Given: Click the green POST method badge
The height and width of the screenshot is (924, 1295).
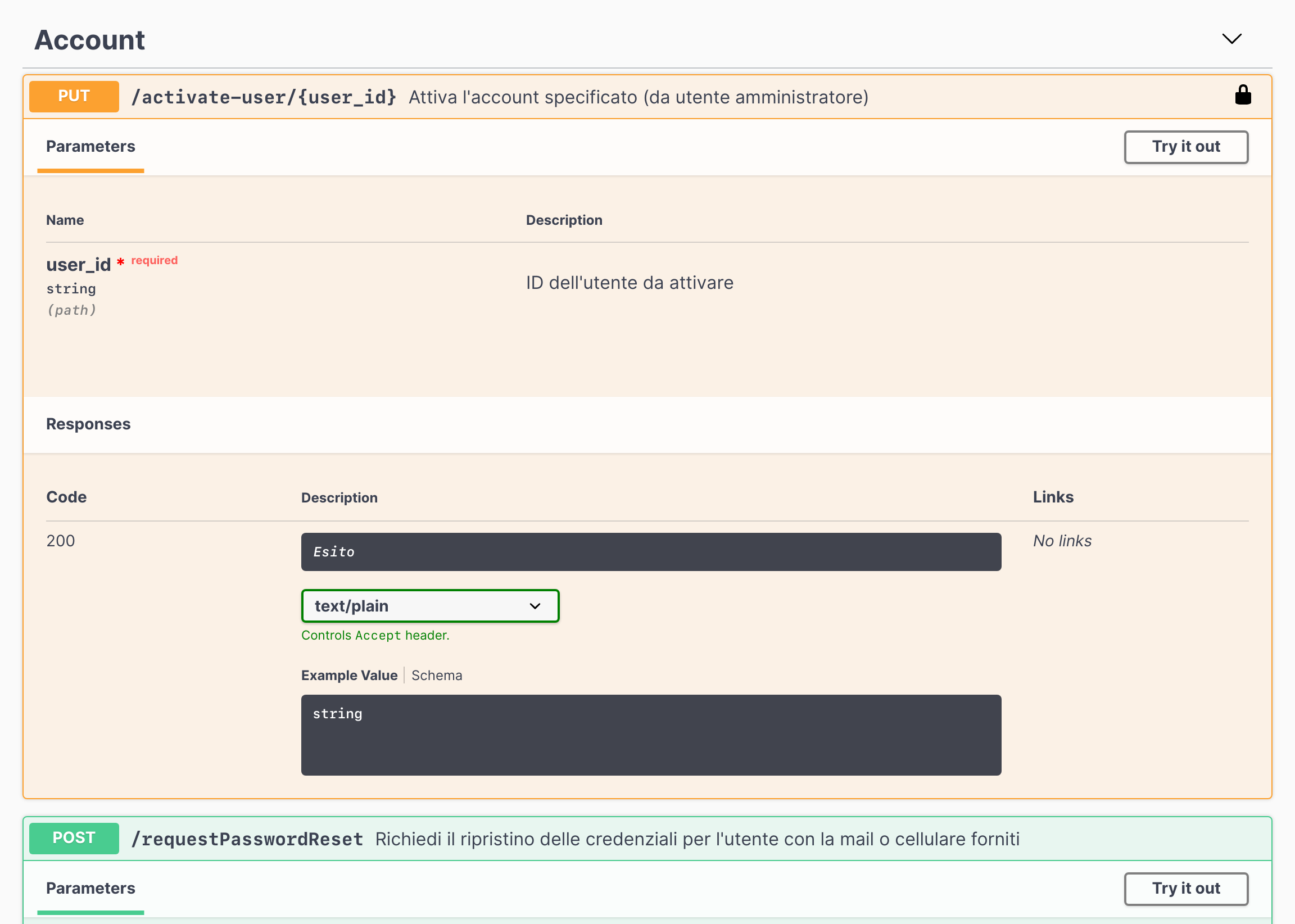Looking at the screenshot, I should (x=74, y=838).
